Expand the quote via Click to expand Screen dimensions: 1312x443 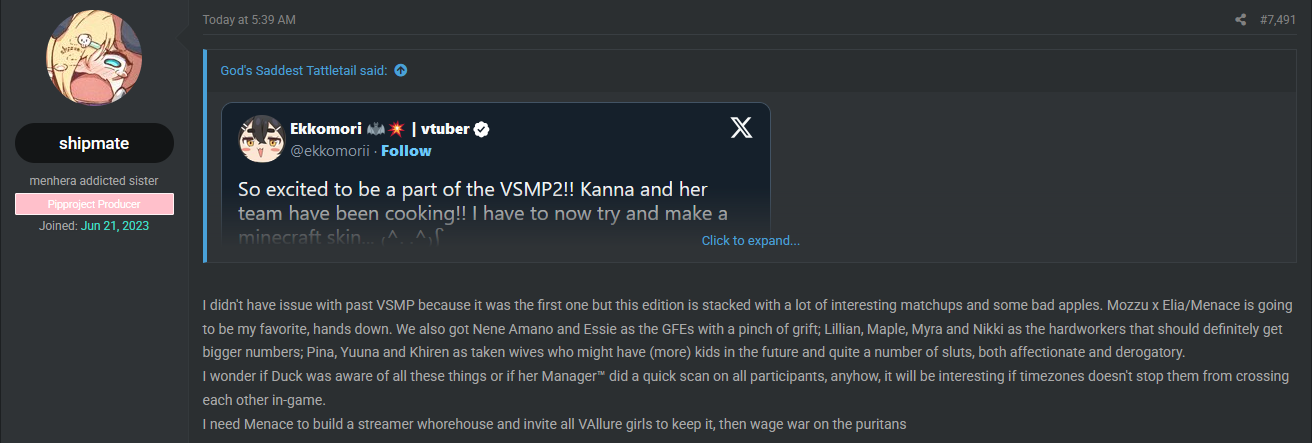click(750, 240)
